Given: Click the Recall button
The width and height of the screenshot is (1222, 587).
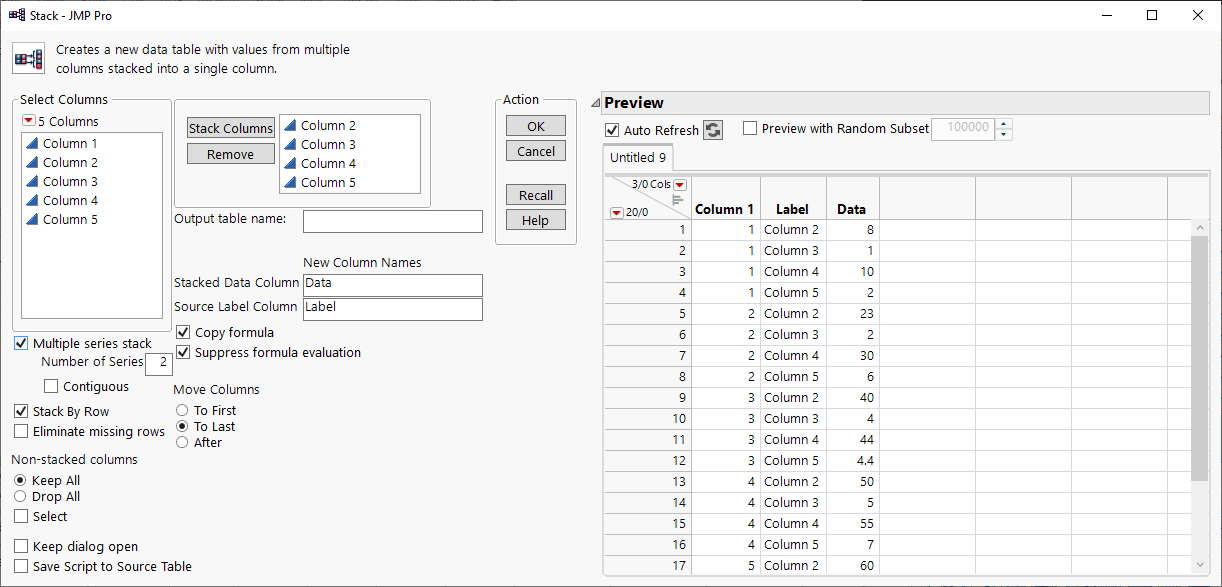Looking at the screenshot, I should 535,194.
